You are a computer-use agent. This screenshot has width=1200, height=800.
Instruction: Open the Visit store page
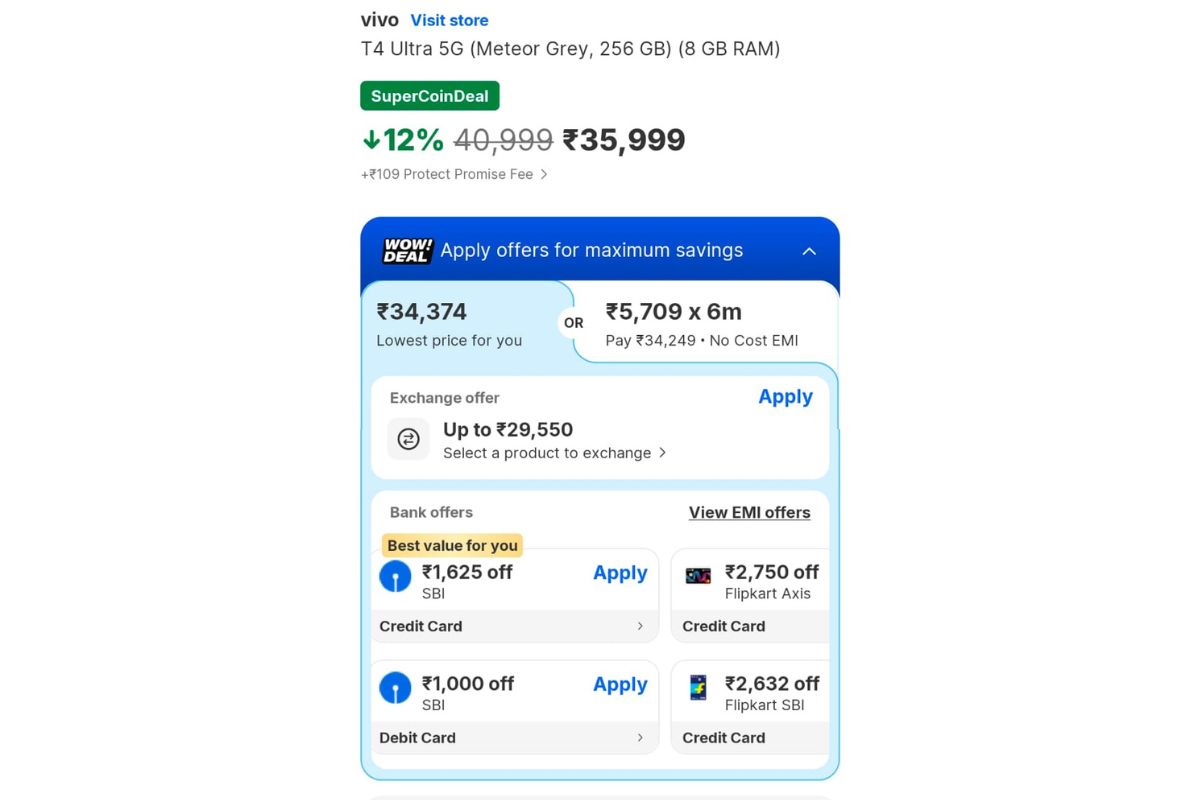(449, 19)
